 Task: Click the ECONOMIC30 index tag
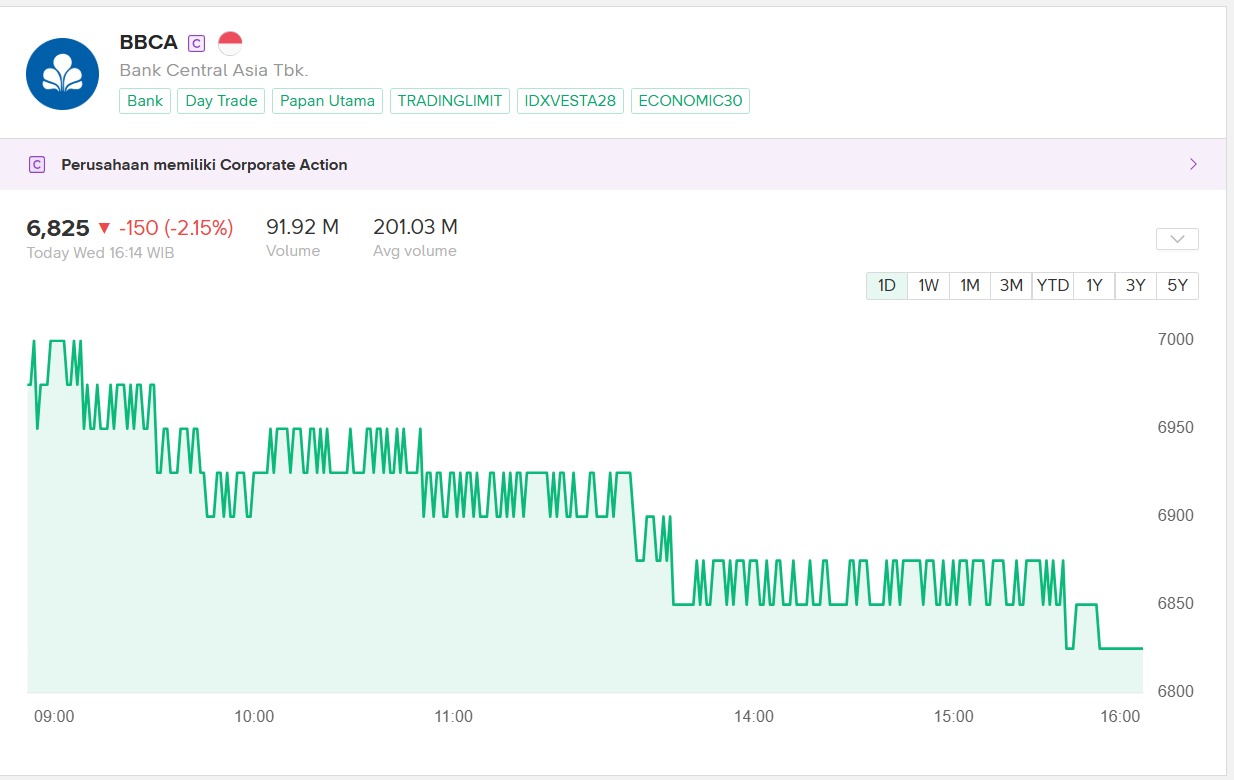point(690,101)
